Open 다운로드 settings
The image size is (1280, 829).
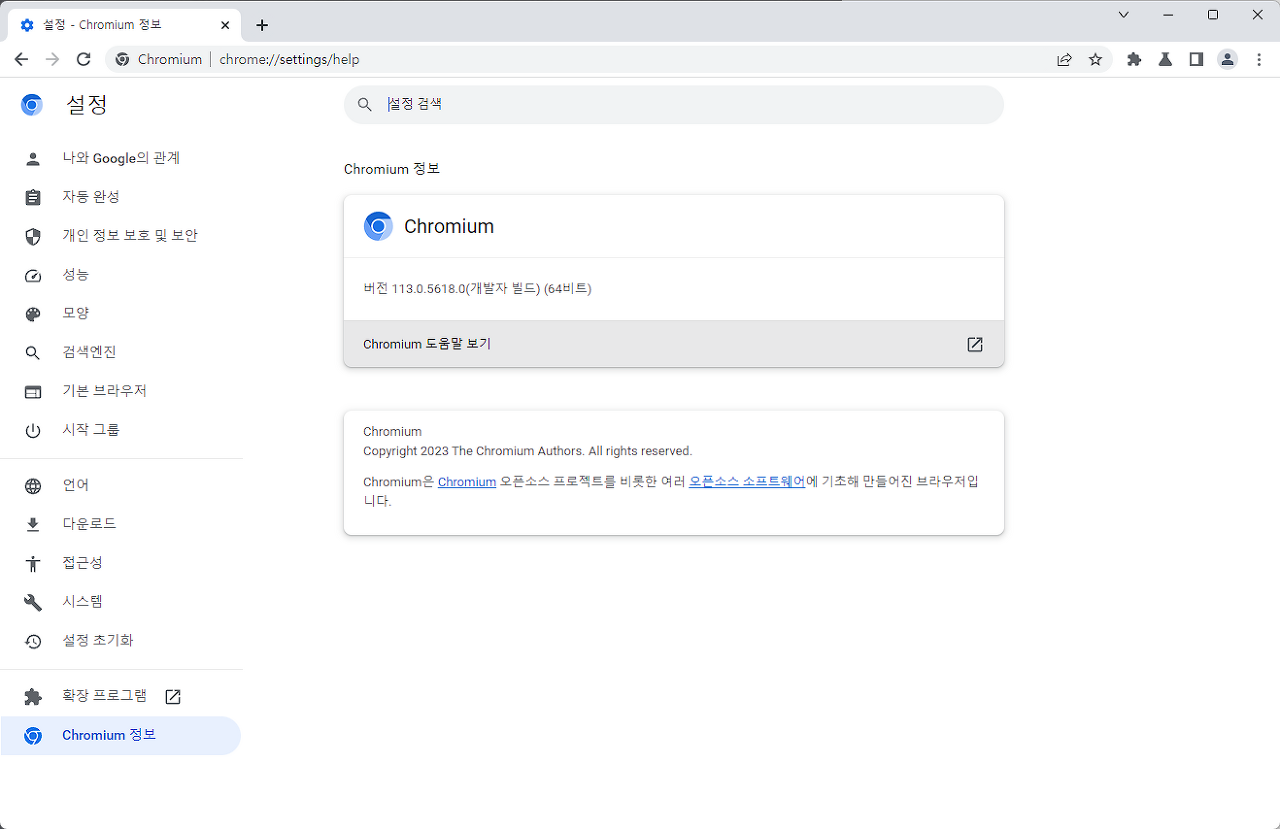click(121, 525)
